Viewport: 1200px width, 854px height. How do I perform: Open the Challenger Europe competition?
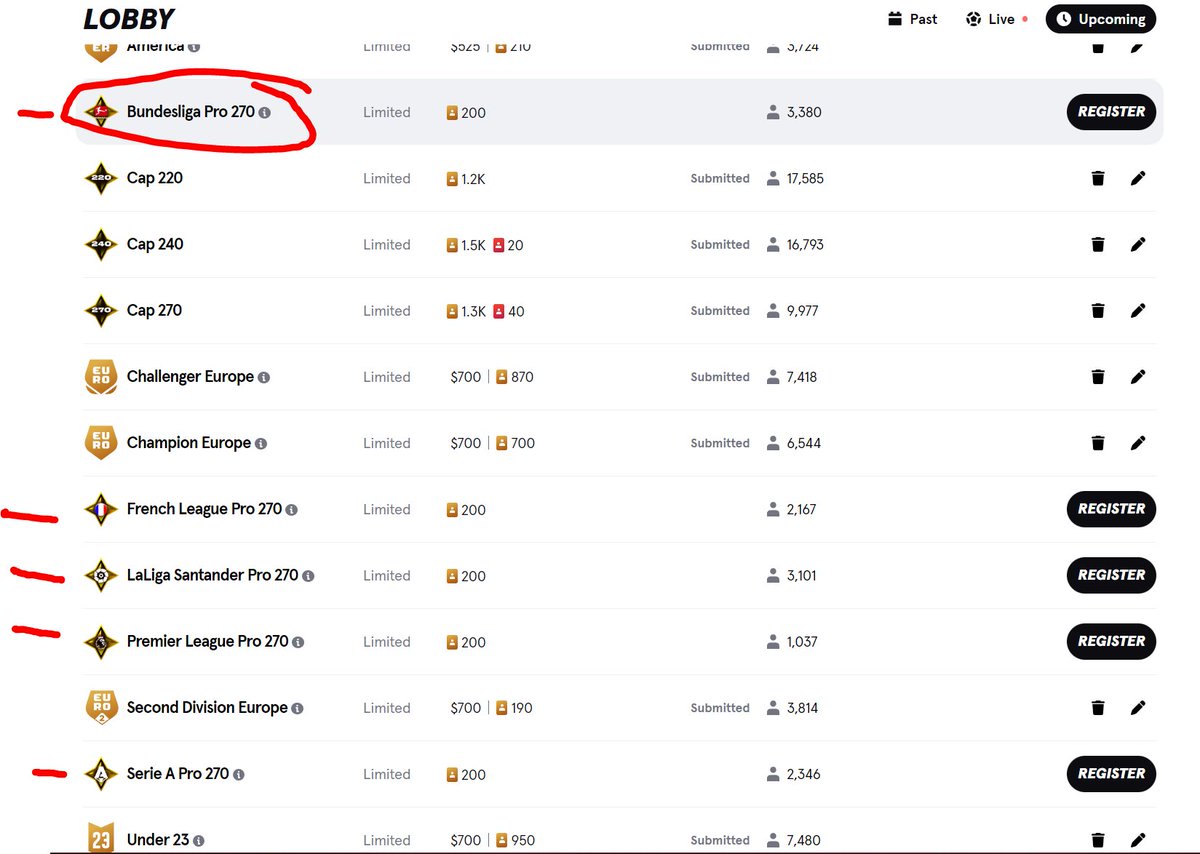click(190, 377)
